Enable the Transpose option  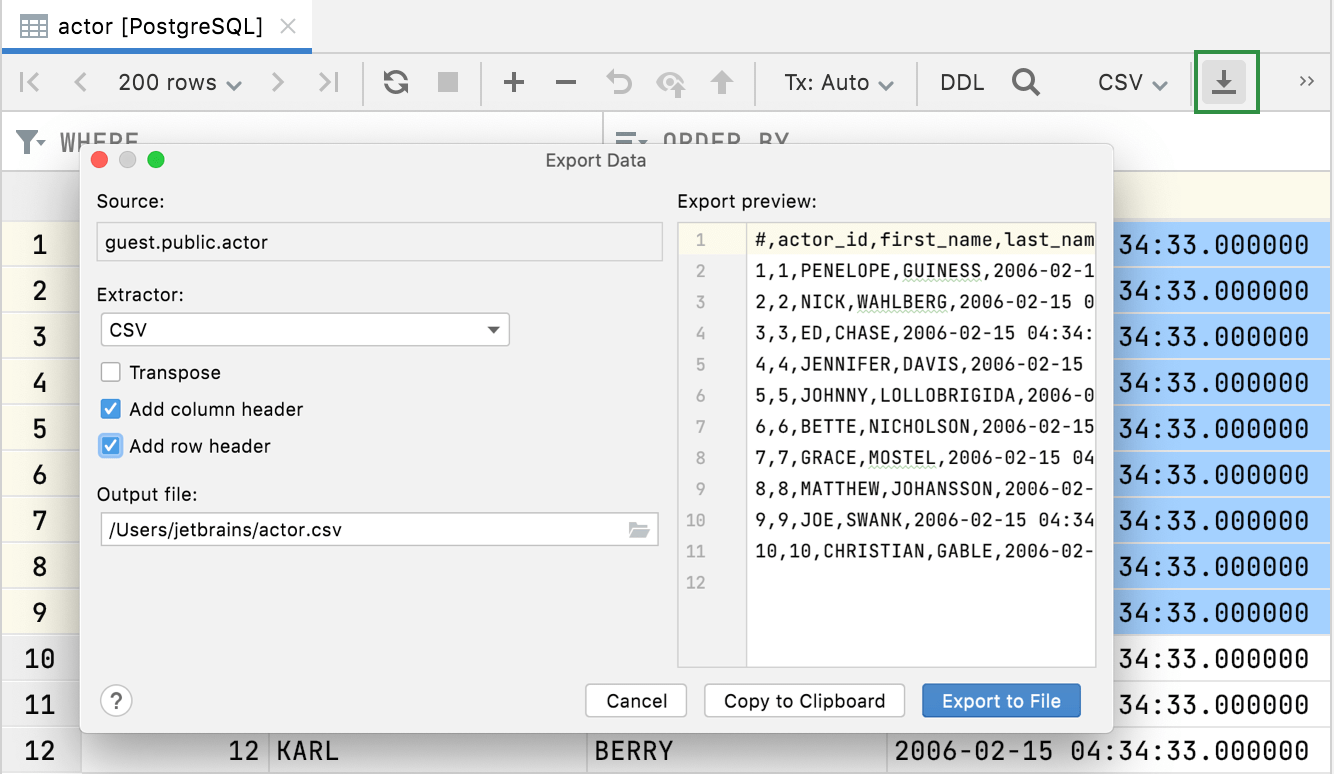[x=111, y=372]
